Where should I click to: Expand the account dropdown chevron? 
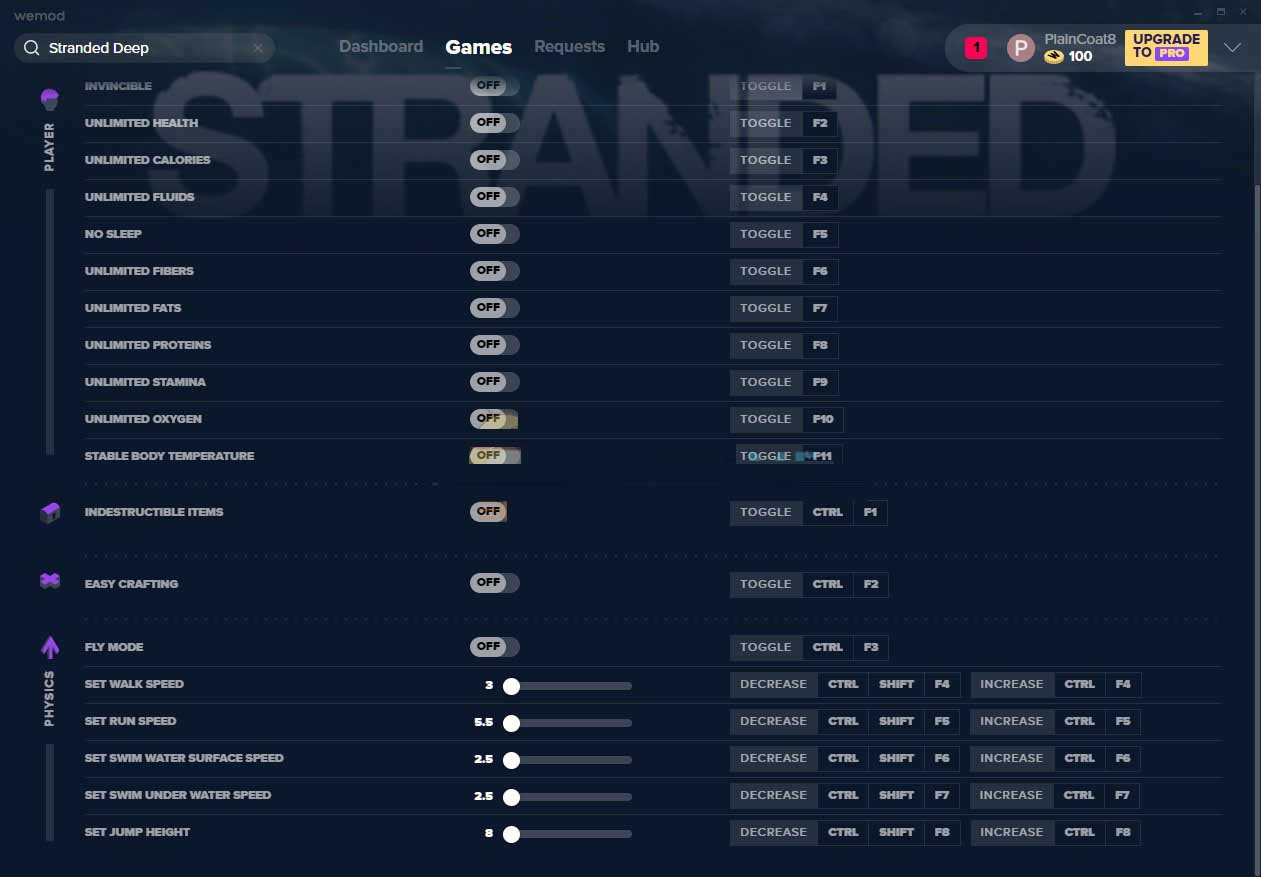click(x=1232, y=47)
